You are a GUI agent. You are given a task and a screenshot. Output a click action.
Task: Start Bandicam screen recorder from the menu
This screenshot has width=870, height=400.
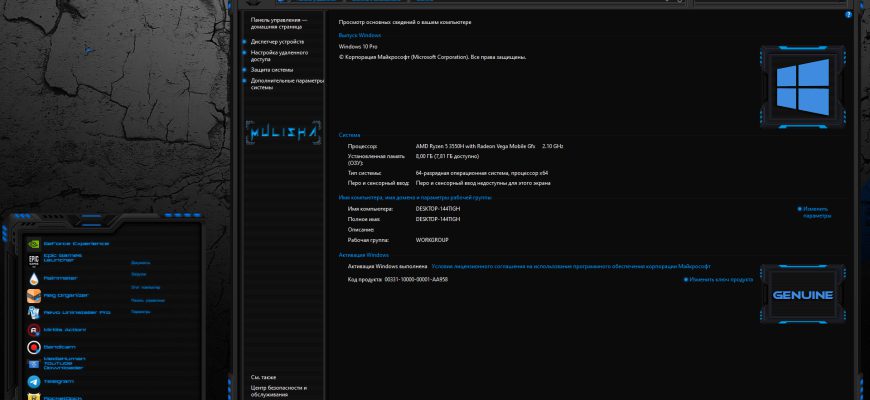[x=51, y=347]
